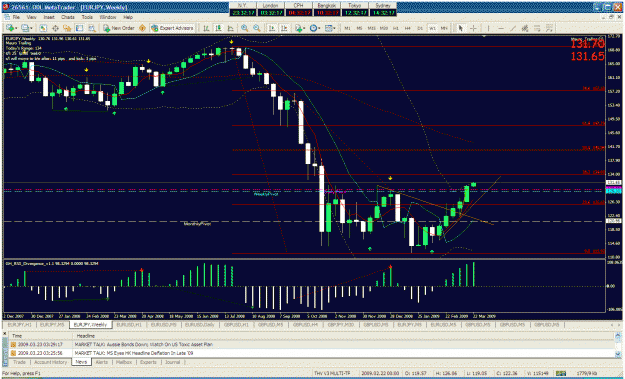The height and width of the screenshot is (379, 625).
Task: Select the M1 timeframe button
Action: pyautogui.click(x=348, y=28)
